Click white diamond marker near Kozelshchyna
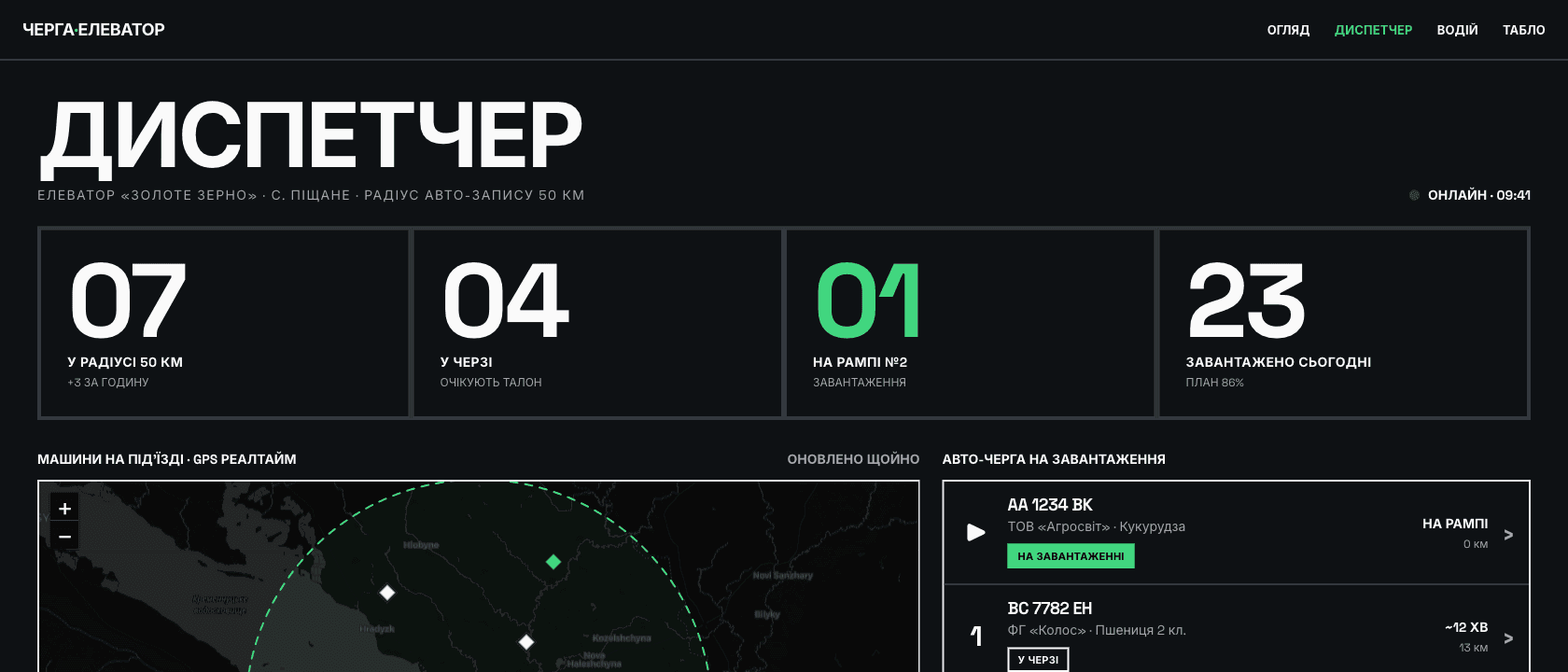Screen dimensions: 1568x672 (526, 642)
